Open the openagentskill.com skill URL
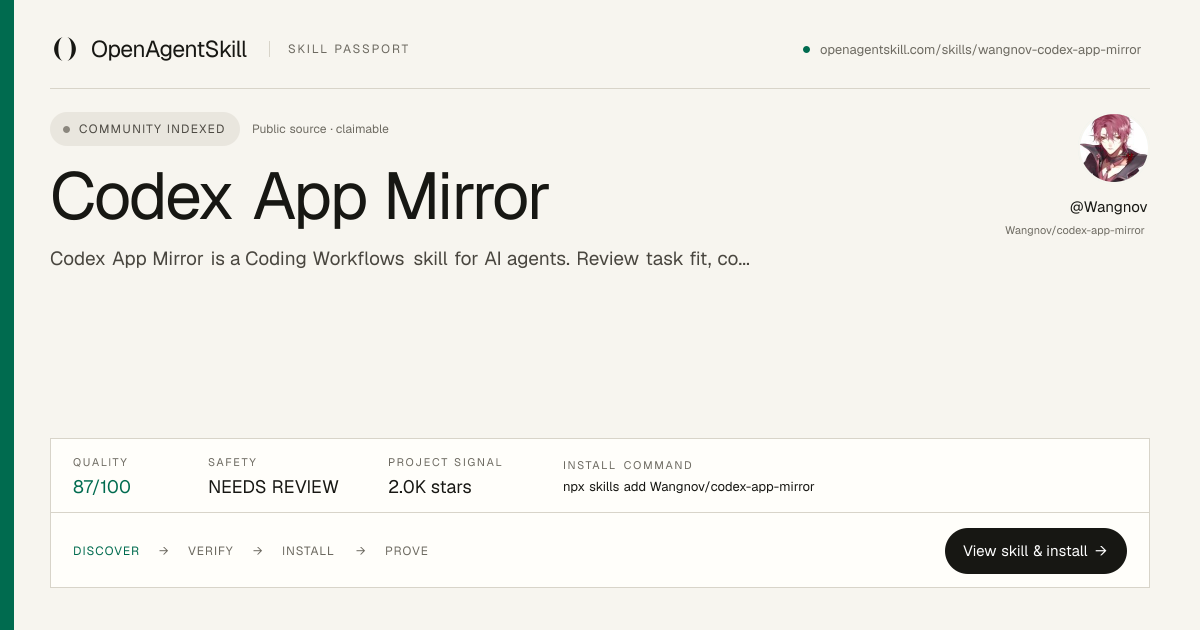The image size is (1200, 630). point(980,49)
